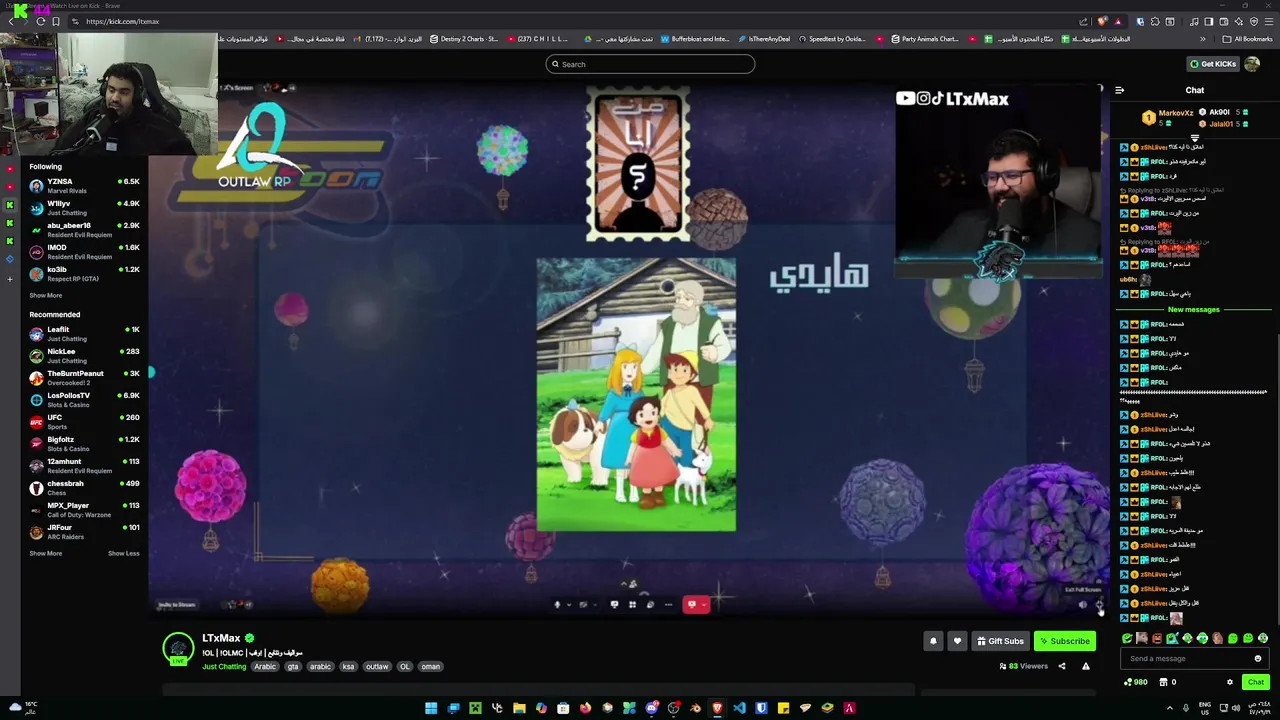Viewport: 1280px width, 720px height.
Task: Toggle stream volume mute icon
Action: click(x=1083, y=604)
